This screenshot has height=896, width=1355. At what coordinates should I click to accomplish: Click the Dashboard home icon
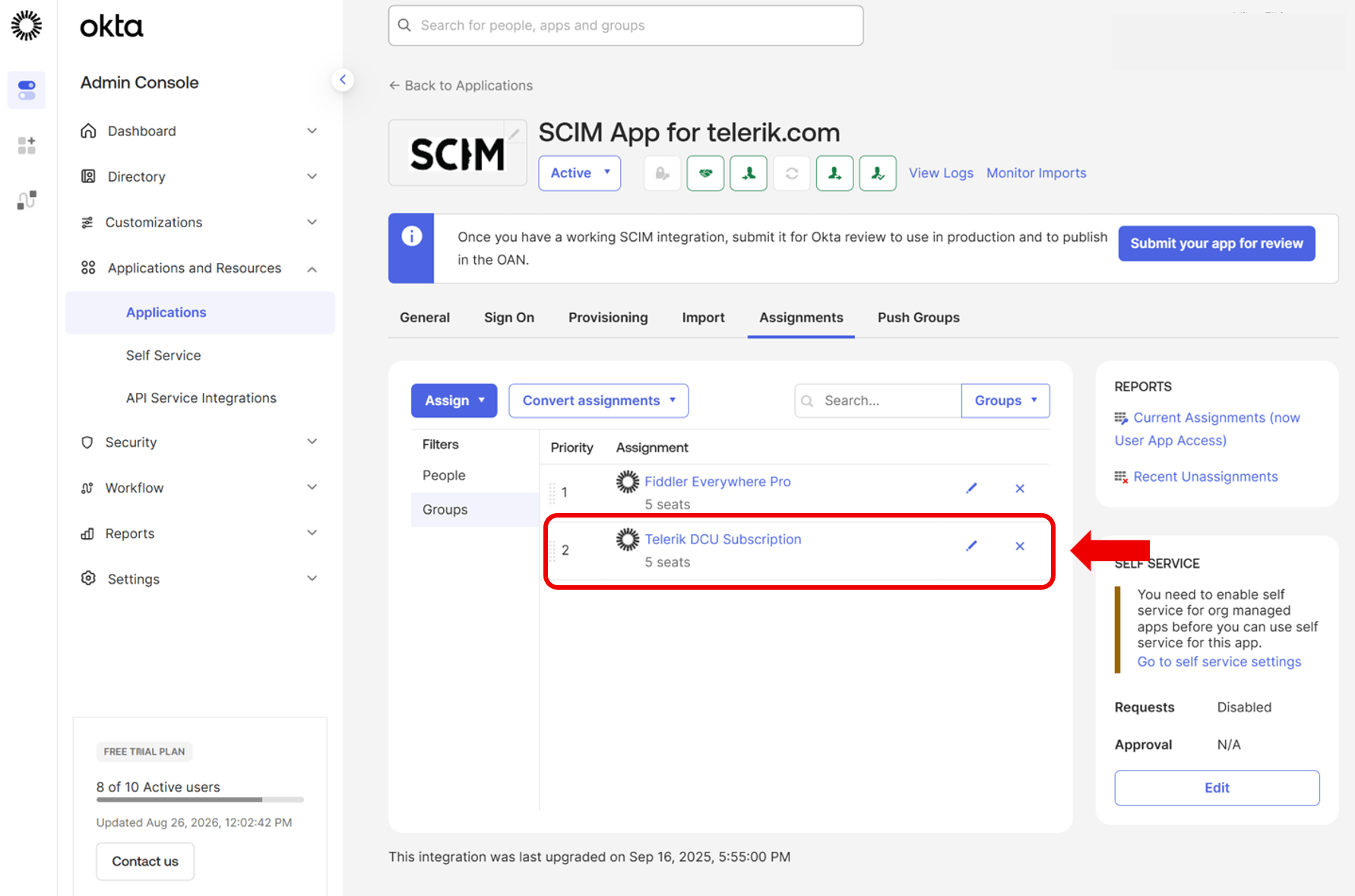(88, 131)
